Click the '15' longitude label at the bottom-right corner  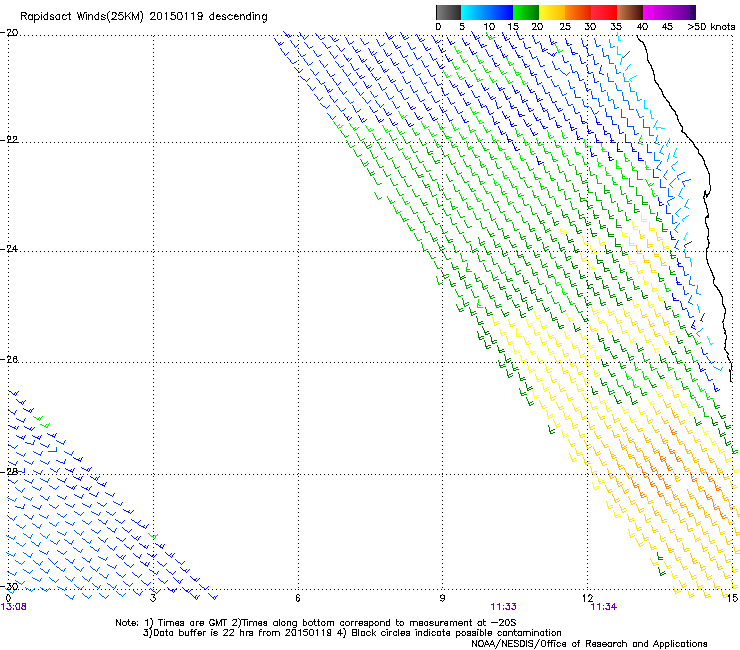tap(732, 598)
